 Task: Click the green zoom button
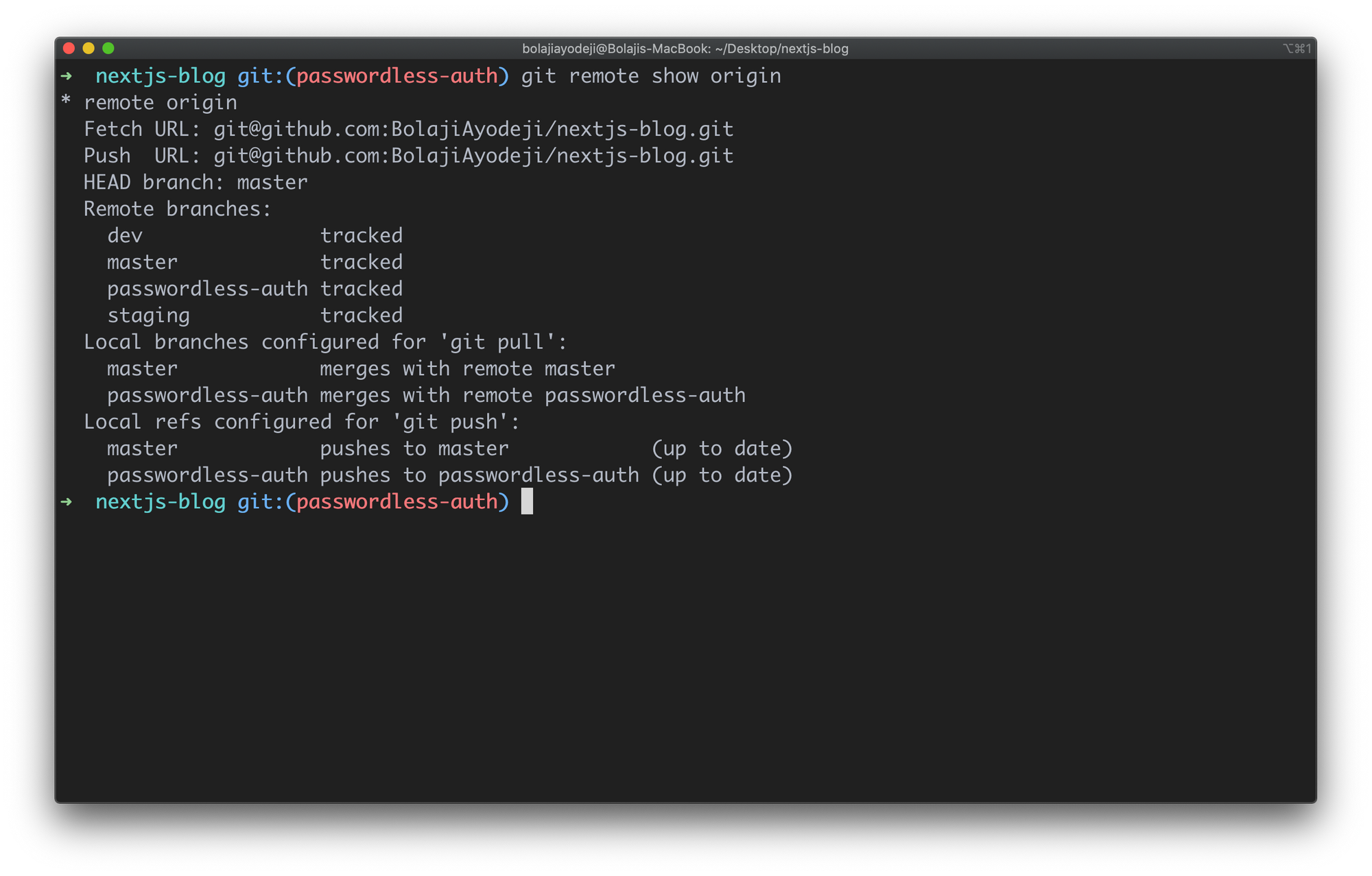pos(108,48)
